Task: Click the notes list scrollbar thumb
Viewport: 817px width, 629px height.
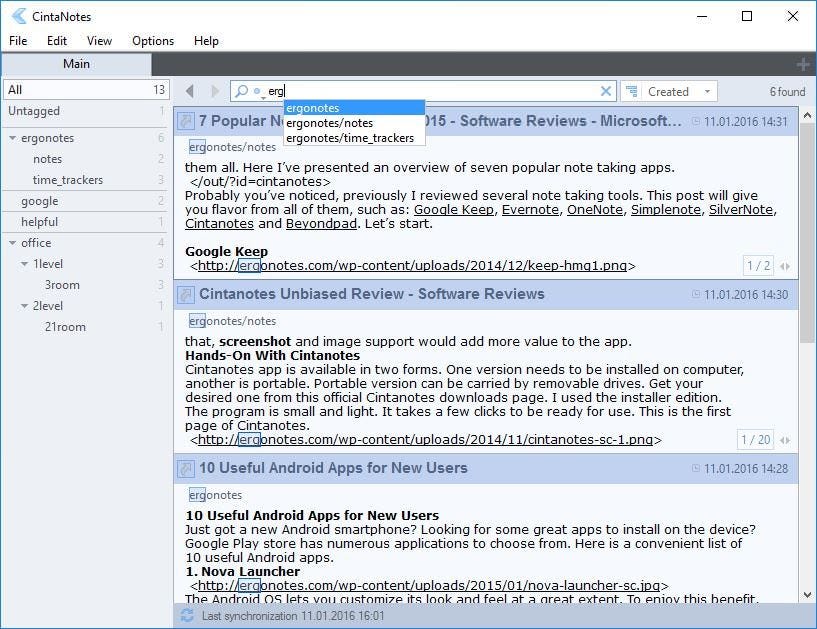Action: click(x=807, y=235)
